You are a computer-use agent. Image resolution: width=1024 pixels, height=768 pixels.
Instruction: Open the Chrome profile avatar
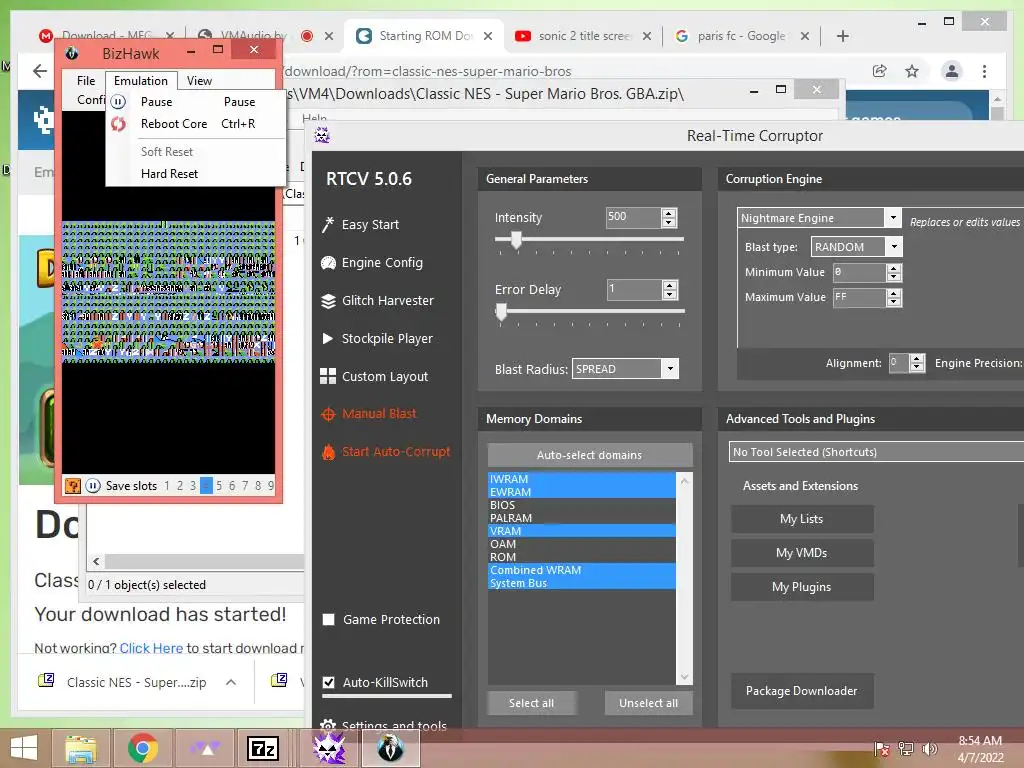click(x=952, y=71)
